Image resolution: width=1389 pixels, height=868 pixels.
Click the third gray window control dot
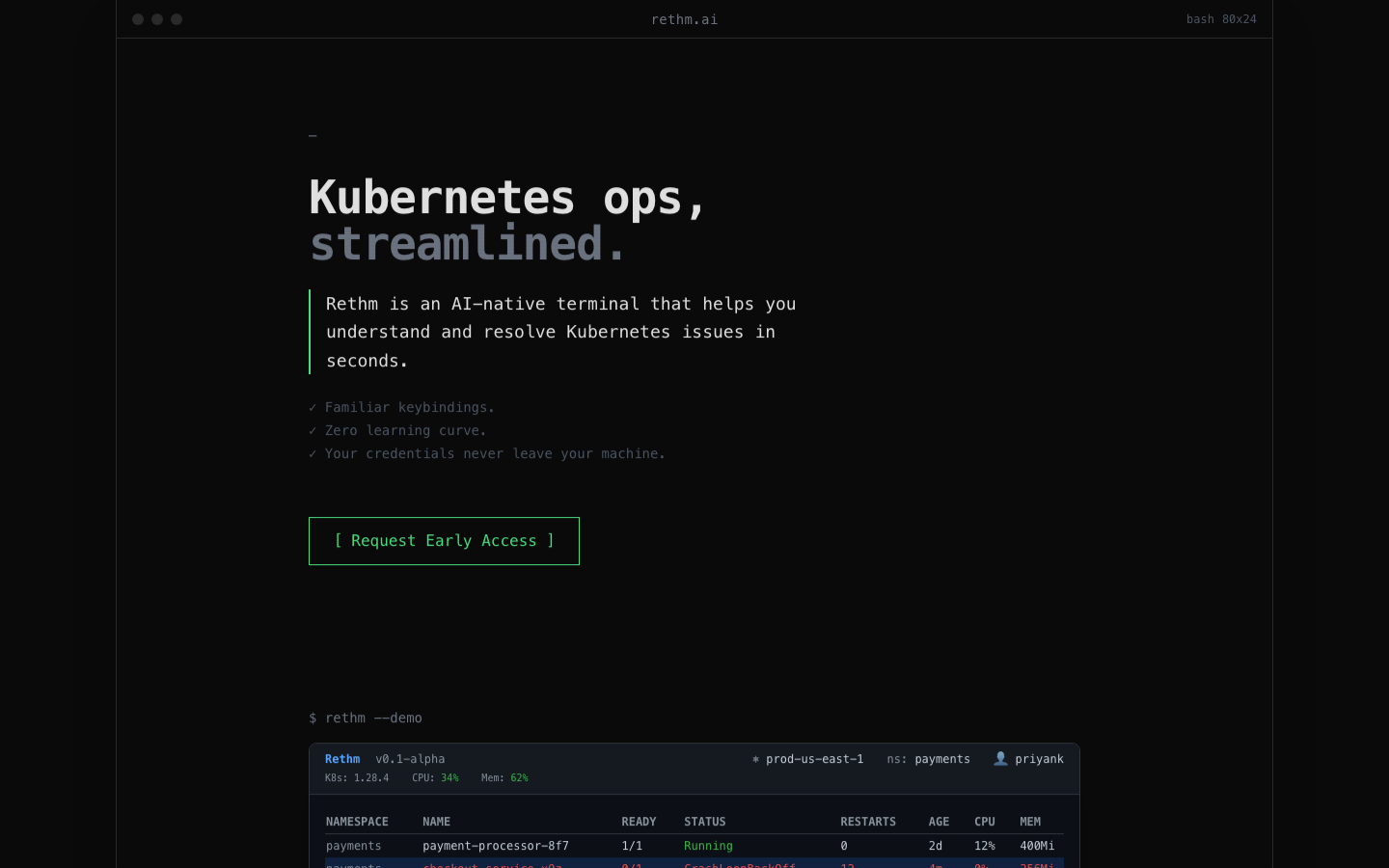pos(177,19)
